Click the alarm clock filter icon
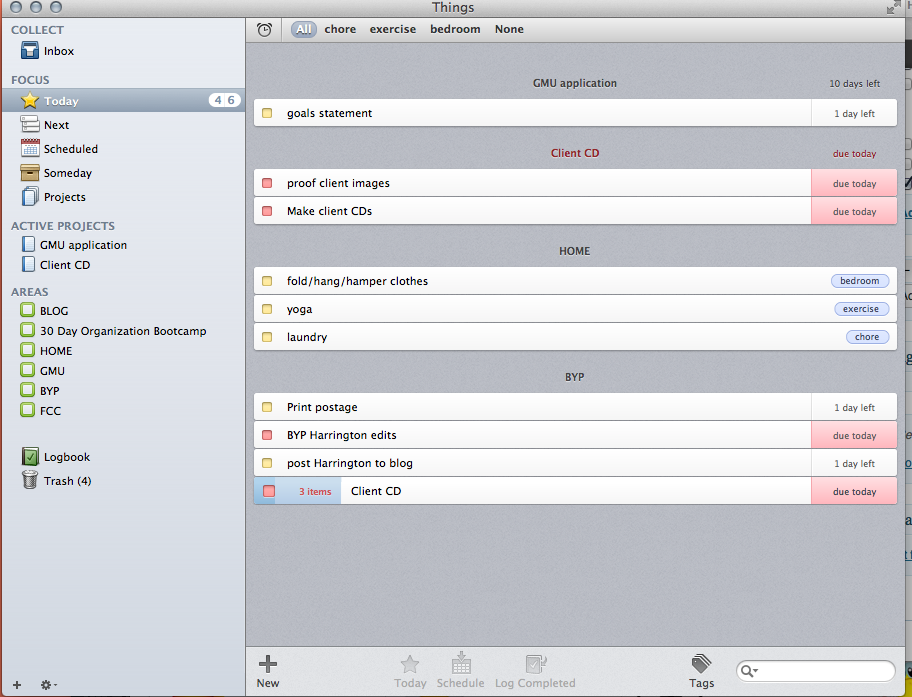The image size is (912, 697). coord(264,30)
